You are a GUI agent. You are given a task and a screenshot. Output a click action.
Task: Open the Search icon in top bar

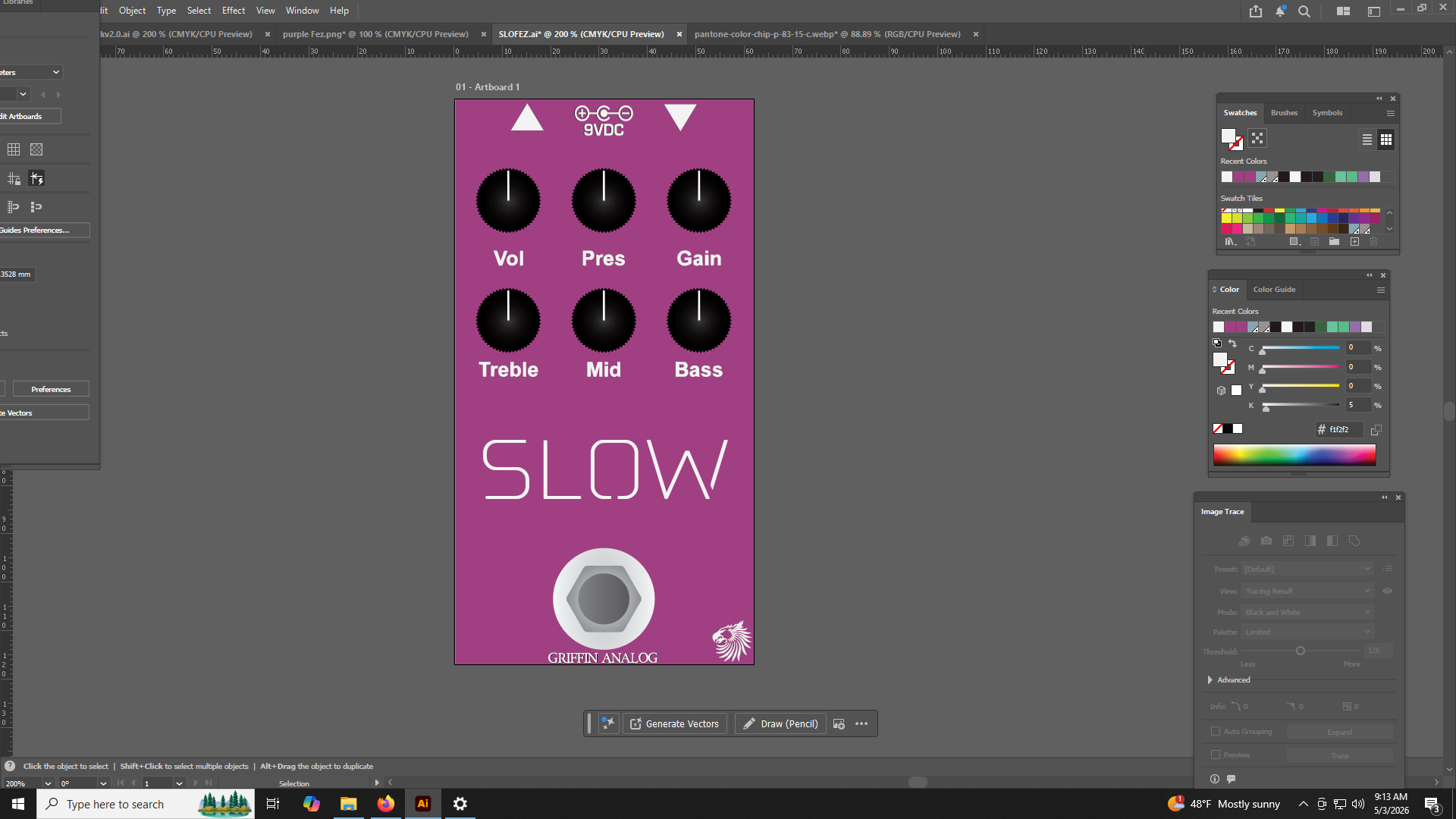point(1304,11)
